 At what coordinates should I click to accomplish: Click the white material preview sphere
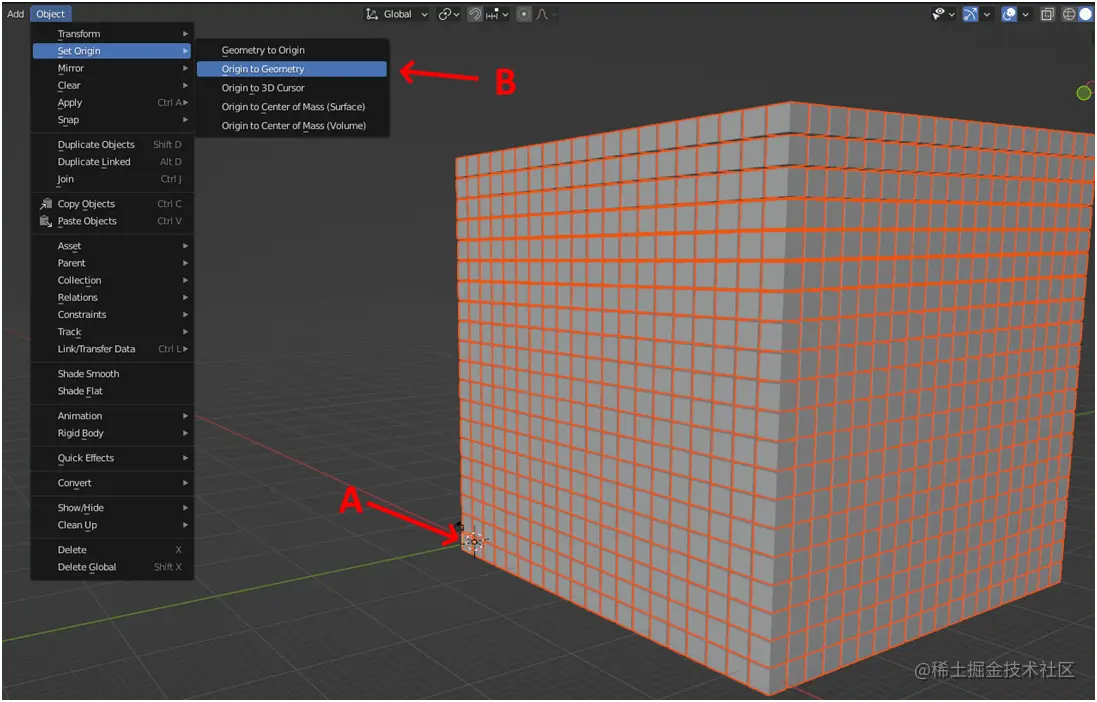point(1085,14)
